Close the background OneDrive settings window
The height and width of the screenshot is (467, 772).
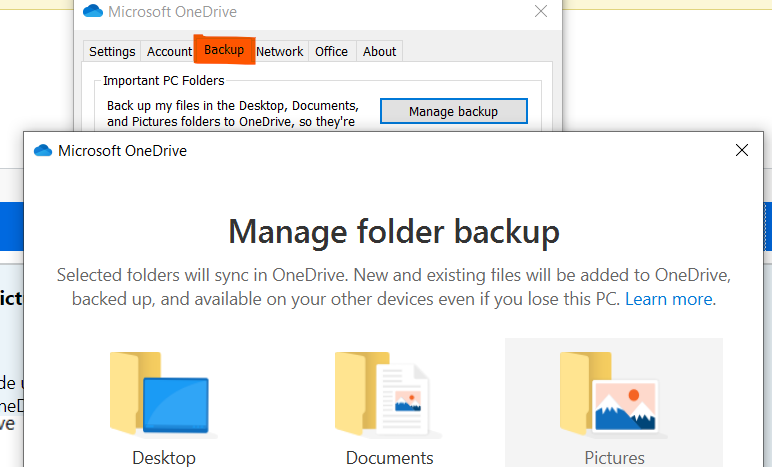[x=541, y=11]
